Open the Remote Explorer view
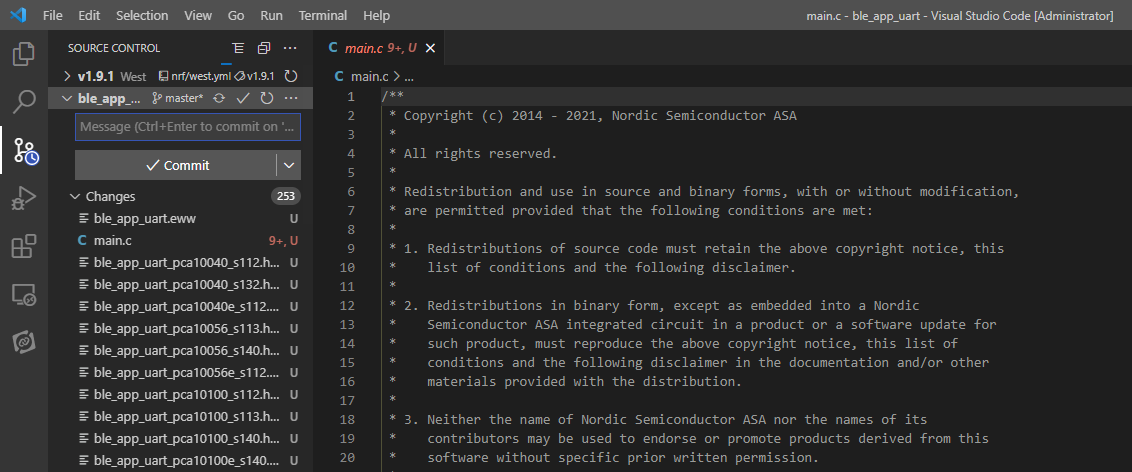 (x=24, y=294)
